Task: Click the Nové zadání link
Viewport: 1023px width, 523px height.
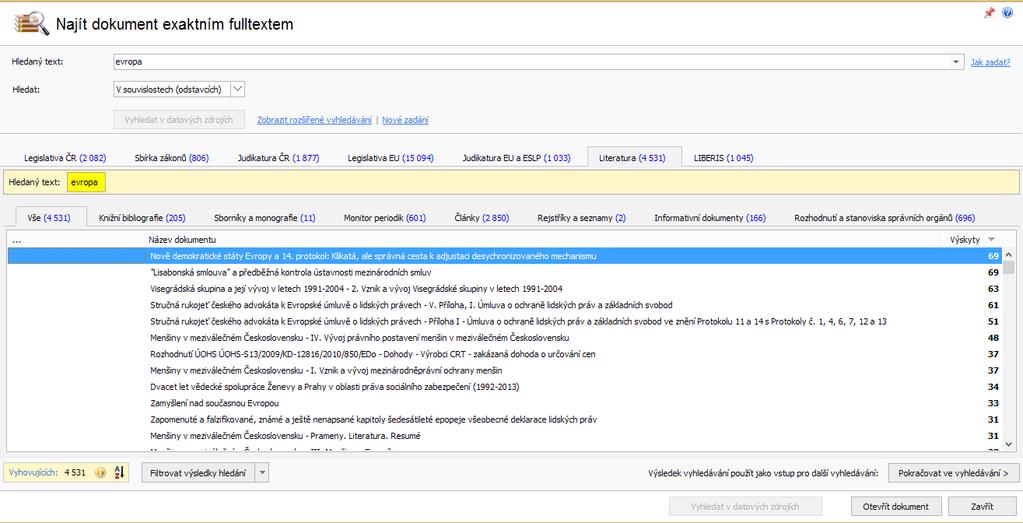Action: [x=405, y=120]
